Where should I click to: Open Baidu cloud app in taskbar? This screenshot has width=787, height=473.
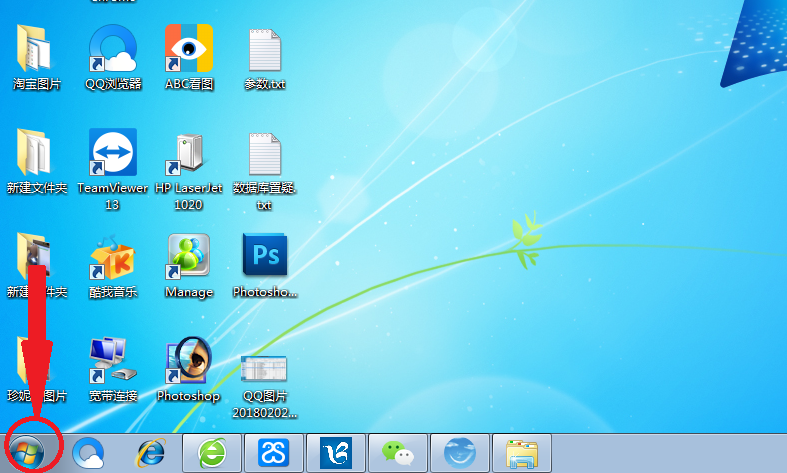(274, 453)
